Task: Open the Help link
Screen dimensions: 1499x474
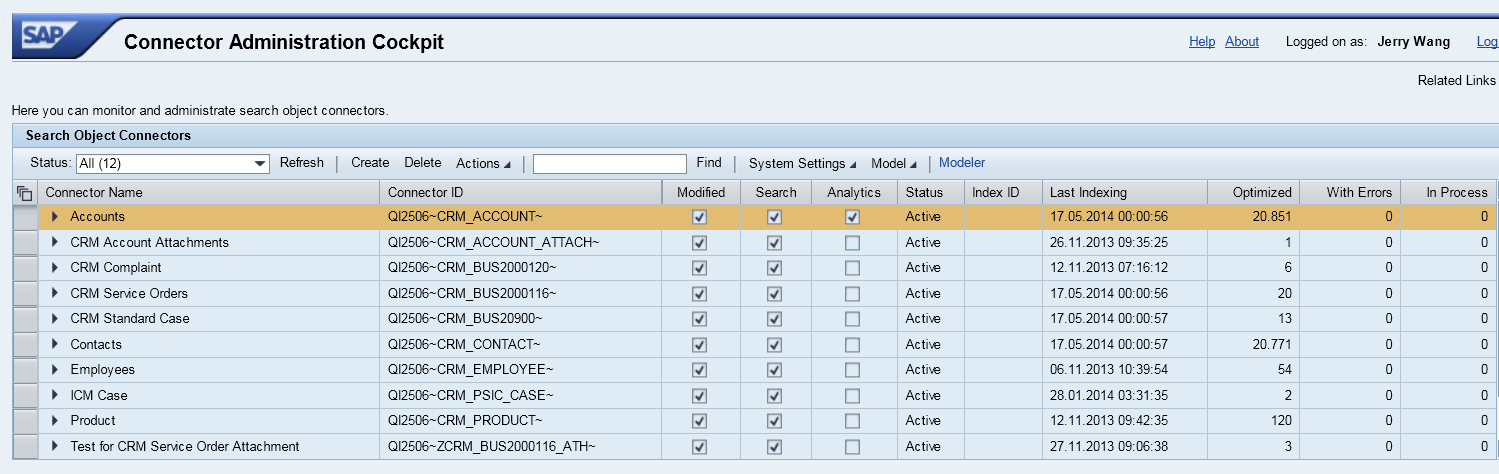Action: (x=1202, y=42)
